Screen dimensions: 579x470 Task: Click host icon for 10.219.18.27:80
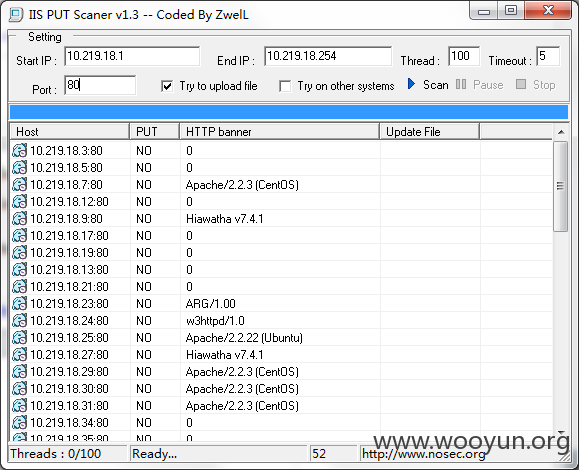(x=20, y=354)
